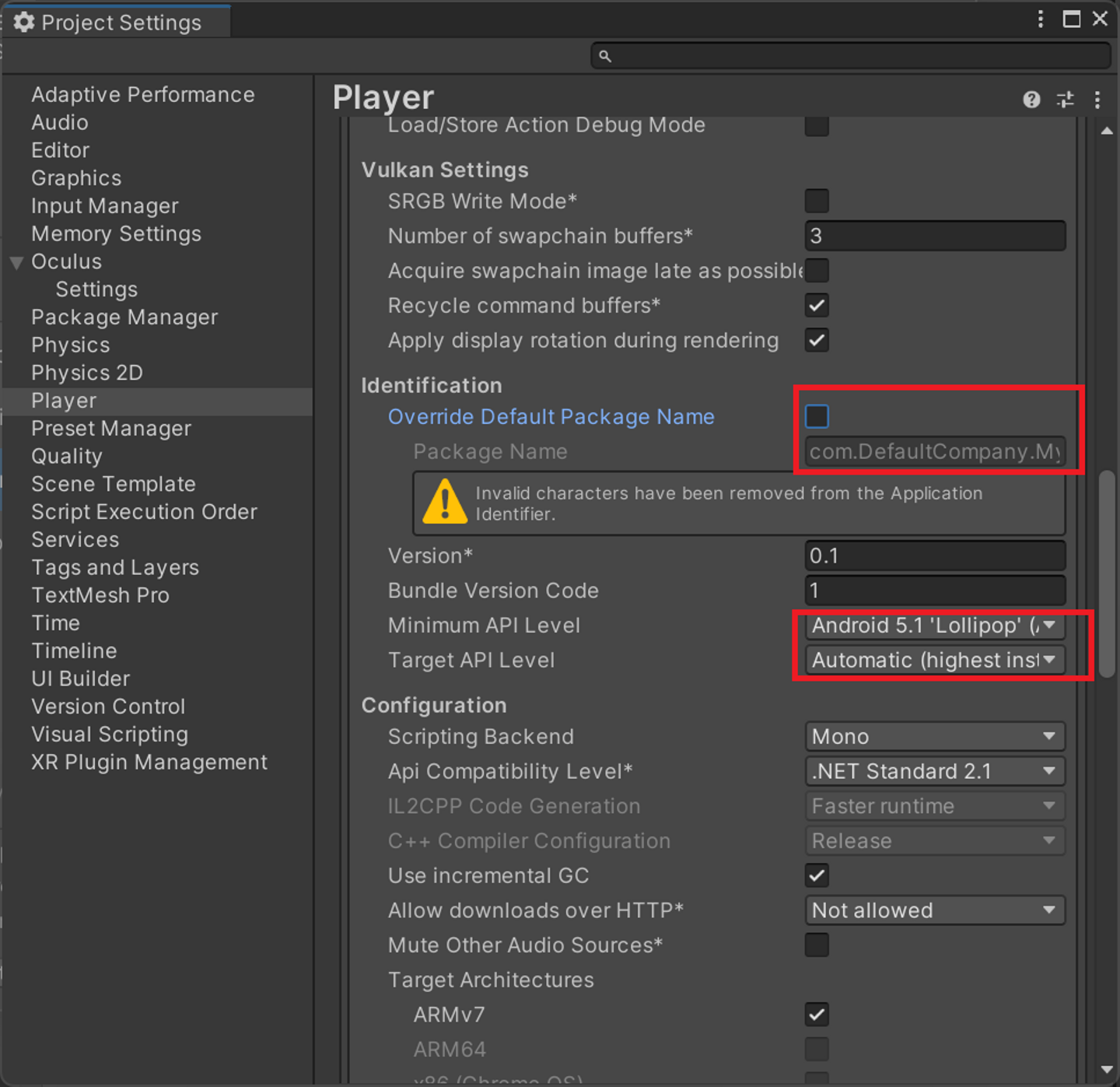Viewport: 1120px width, 1087px height.
Task: Select XR Plugin Management in sidebar
Action: 149,763
